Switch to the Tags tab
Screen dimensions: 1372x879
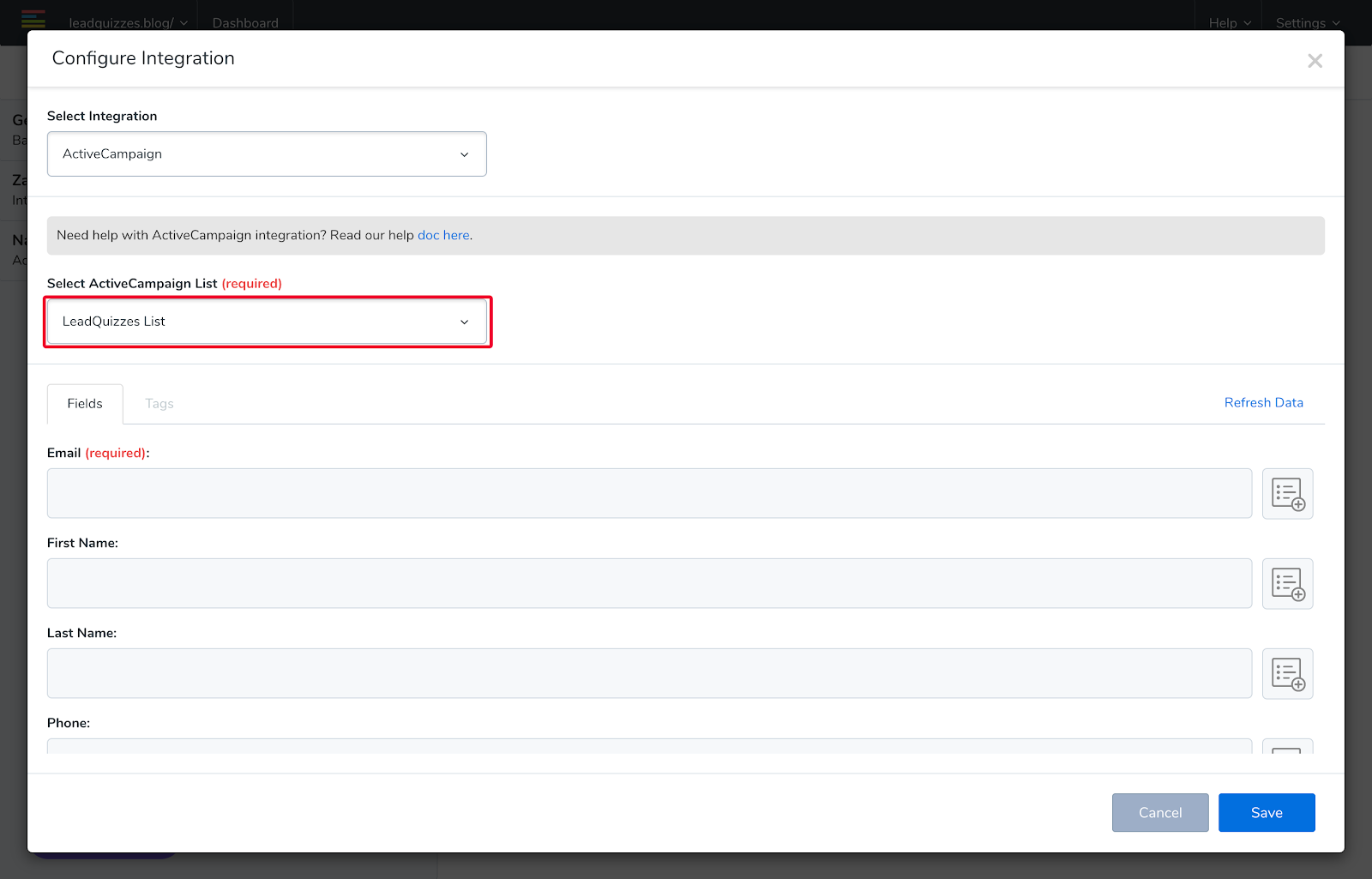(x=159, y=404)
